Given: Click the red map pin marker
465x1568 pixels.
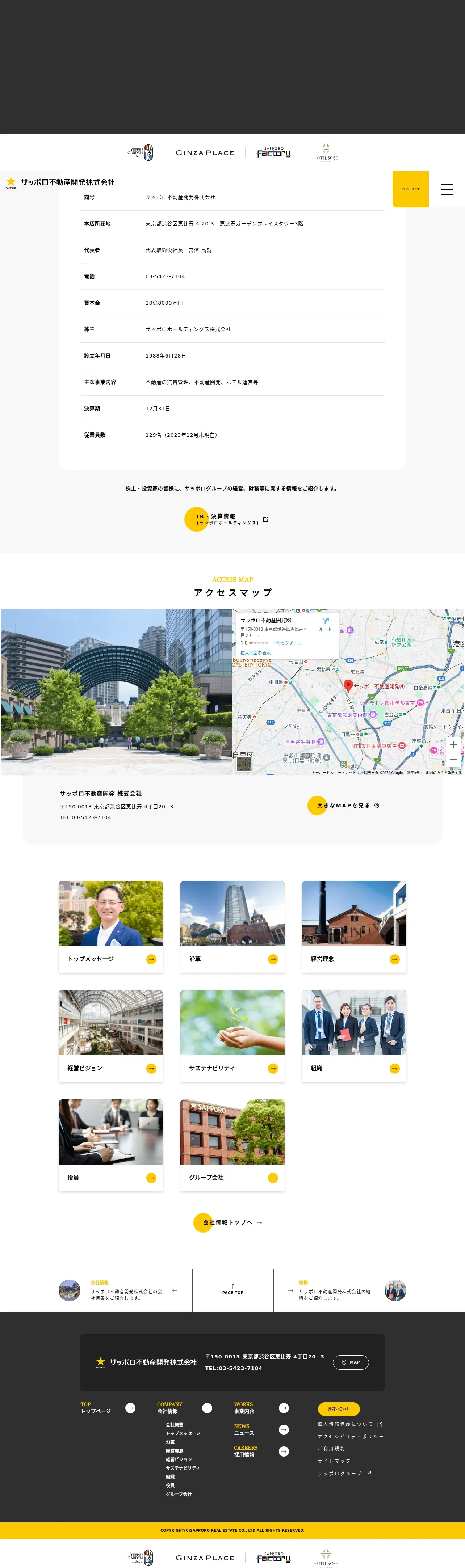Looking at the screenshot, I should pos(348,686).
